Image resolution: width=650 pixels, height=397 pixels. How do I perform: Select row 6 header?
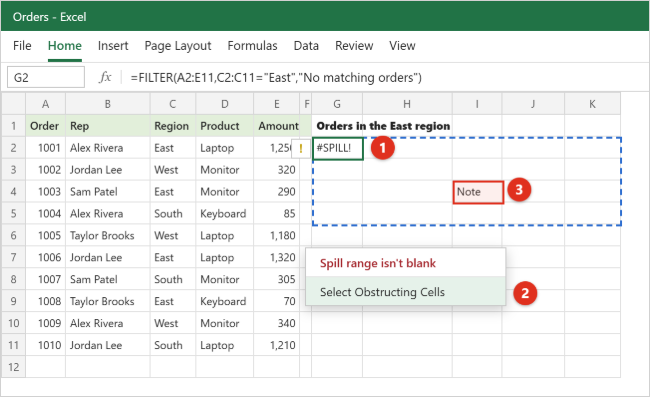[x=14, y=236]
